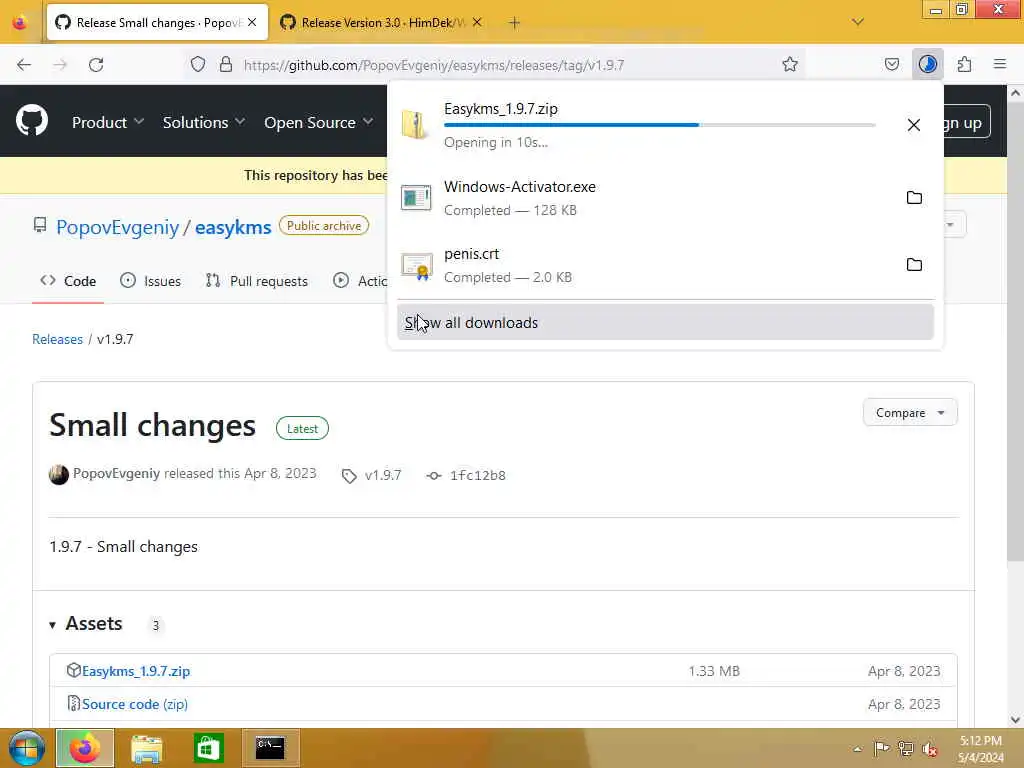
Task: Click PopovEvgeniy's avatar image
Action: point(59,474)
